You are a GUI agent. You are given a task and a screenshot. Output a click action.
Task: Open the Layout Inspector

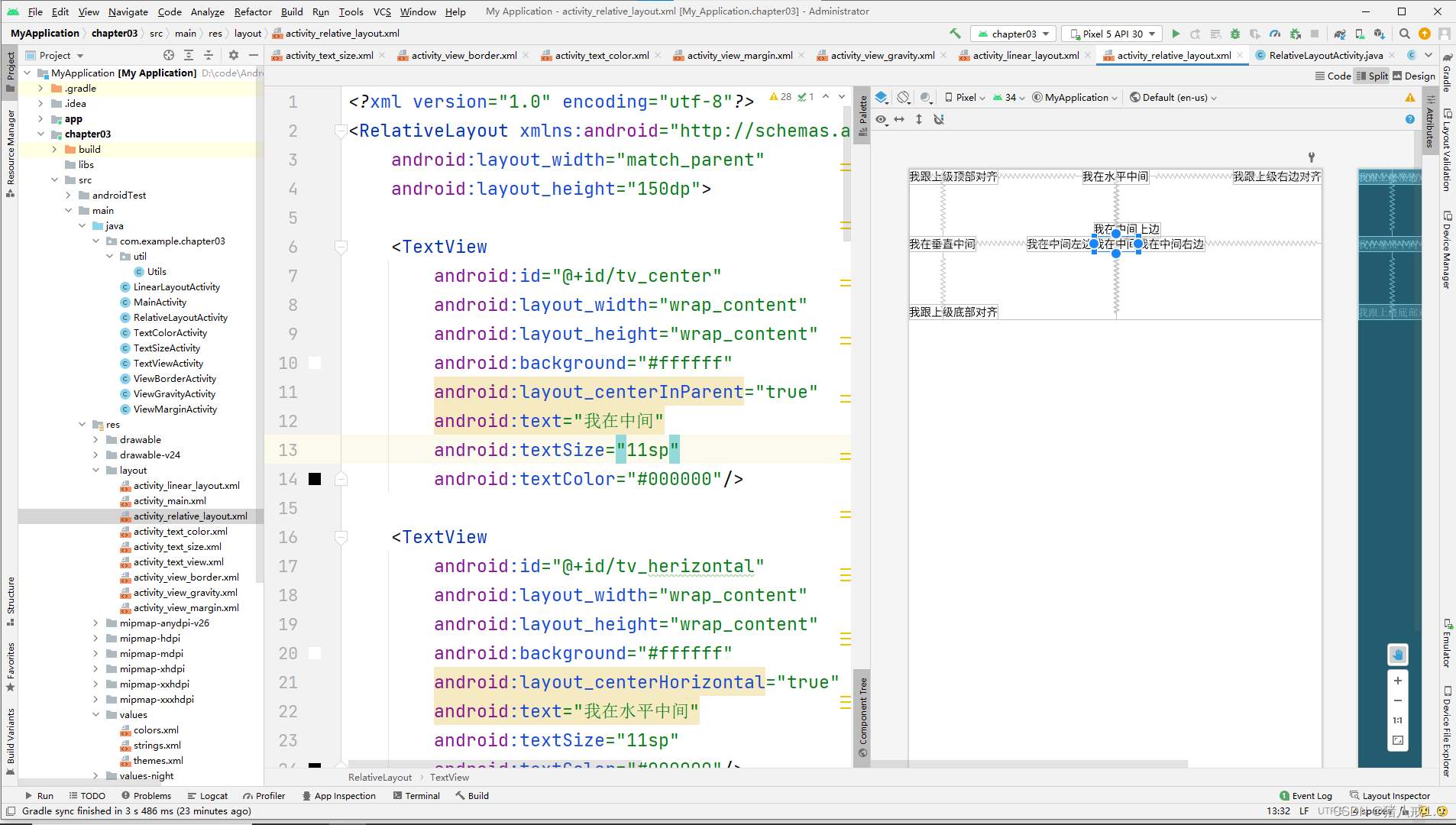pyautogui.click(x=1390, y=795)
